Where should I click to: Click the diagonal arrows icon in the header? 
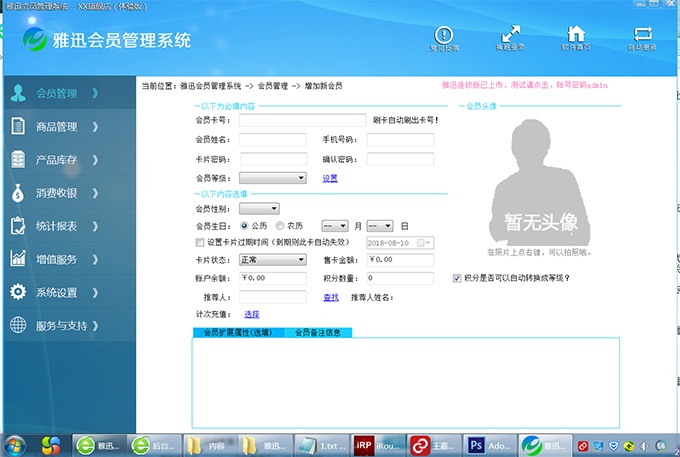click(509, 34)
